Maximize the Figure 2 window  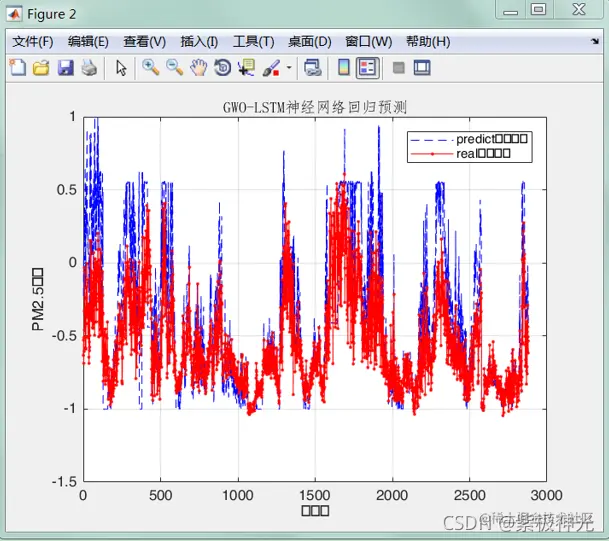(539, 9)
